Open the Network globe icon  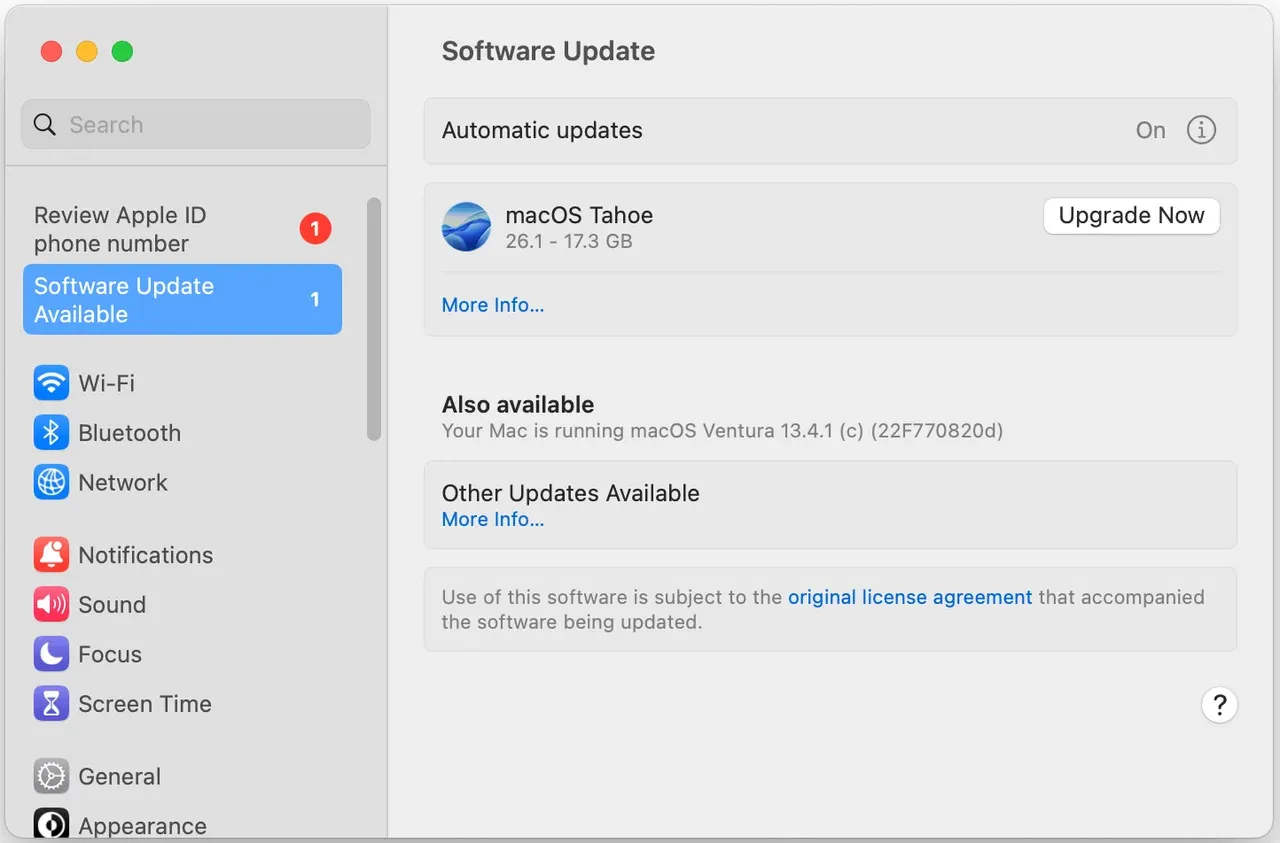[51, 482]
